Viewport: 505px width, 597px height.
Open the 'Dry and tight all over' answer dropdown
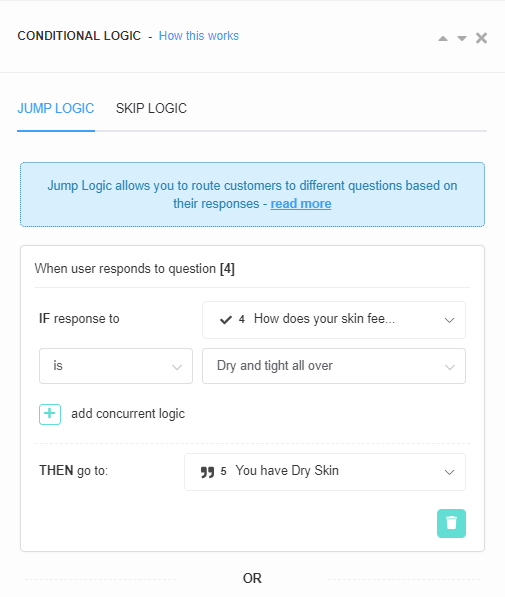tap(334, 366)
